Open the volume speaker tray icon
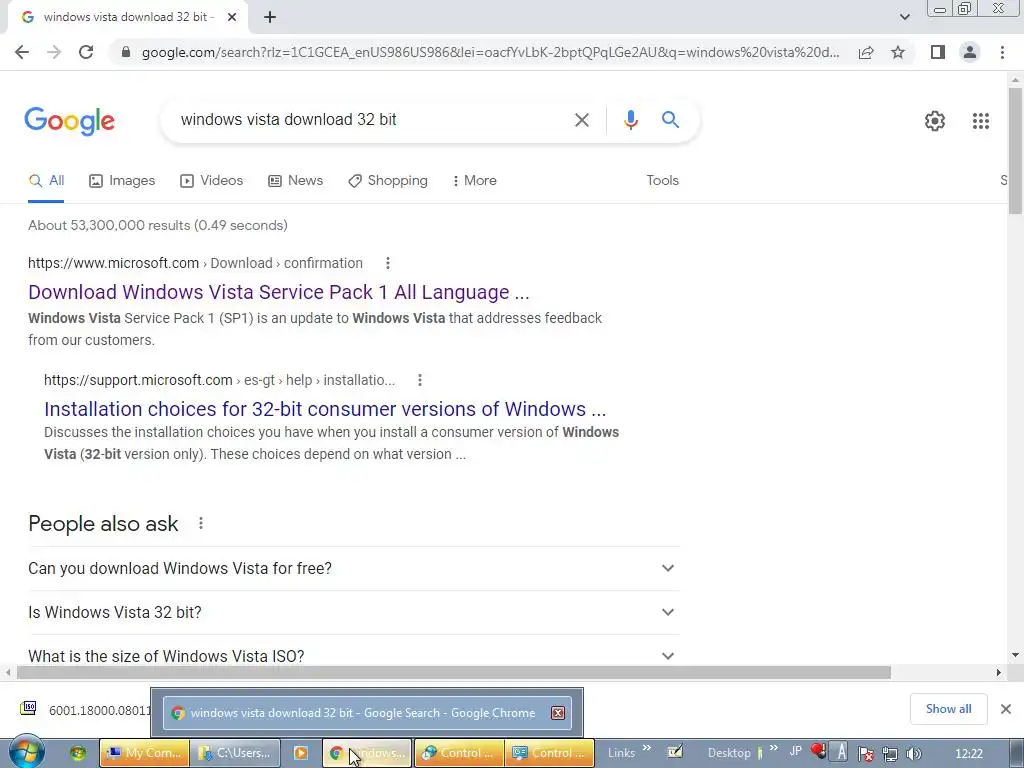The image size is (1024, 768). 914,754
